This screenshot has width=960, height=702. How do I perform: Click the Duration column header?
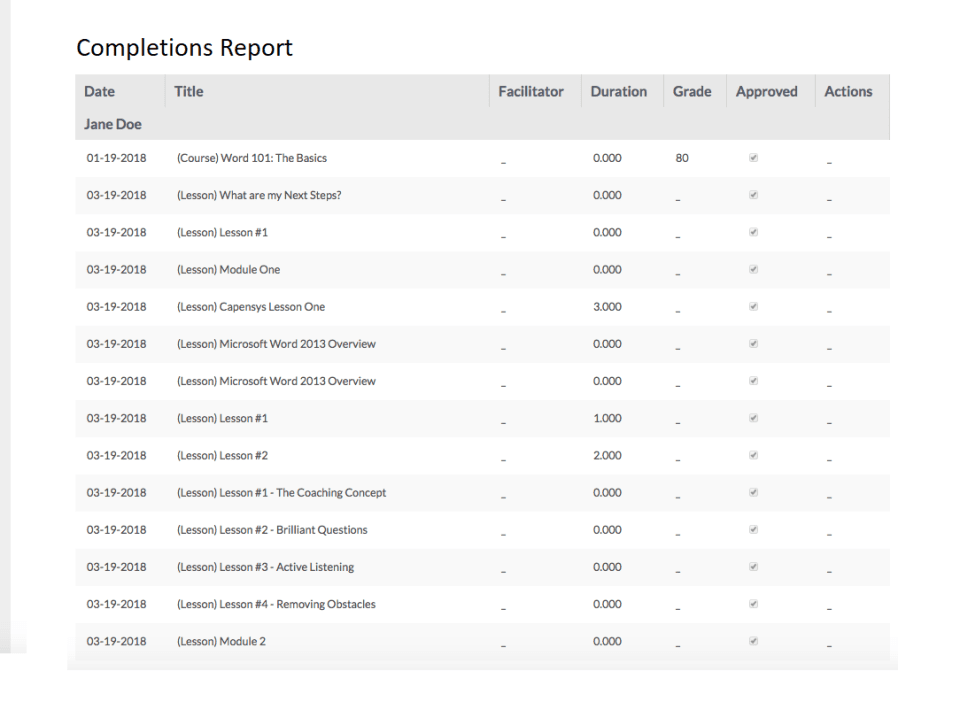(619, 91)
